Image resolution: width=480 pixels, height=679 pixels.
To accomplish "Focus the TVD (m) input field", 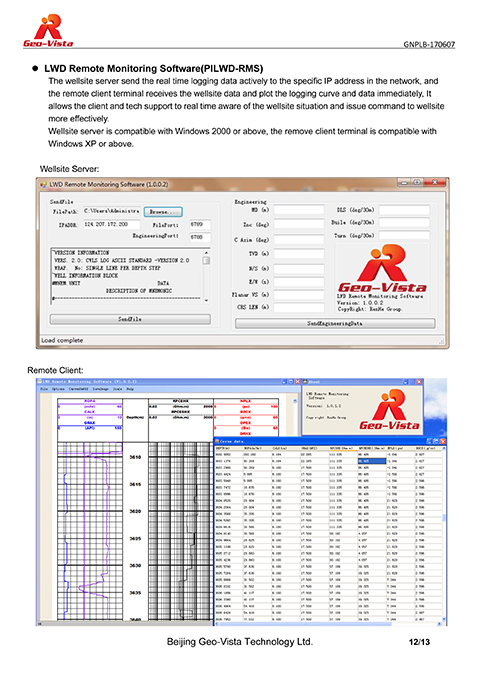I will tap(299, 254).
